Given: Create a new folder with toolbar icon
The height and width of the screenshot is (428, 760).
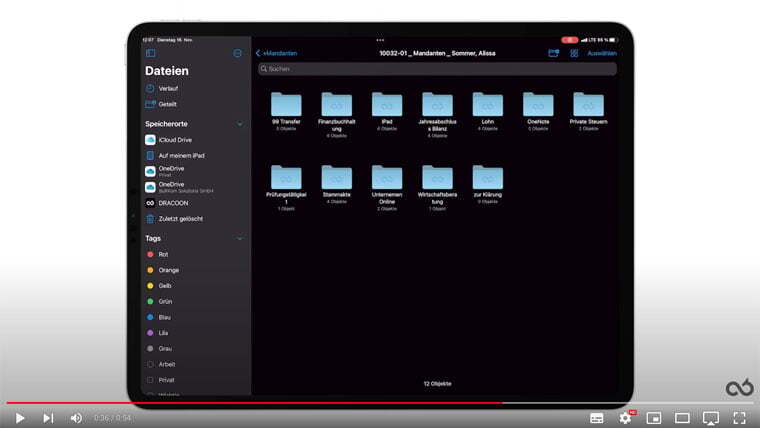Looking at the screenshot, I should pos(554,53).
